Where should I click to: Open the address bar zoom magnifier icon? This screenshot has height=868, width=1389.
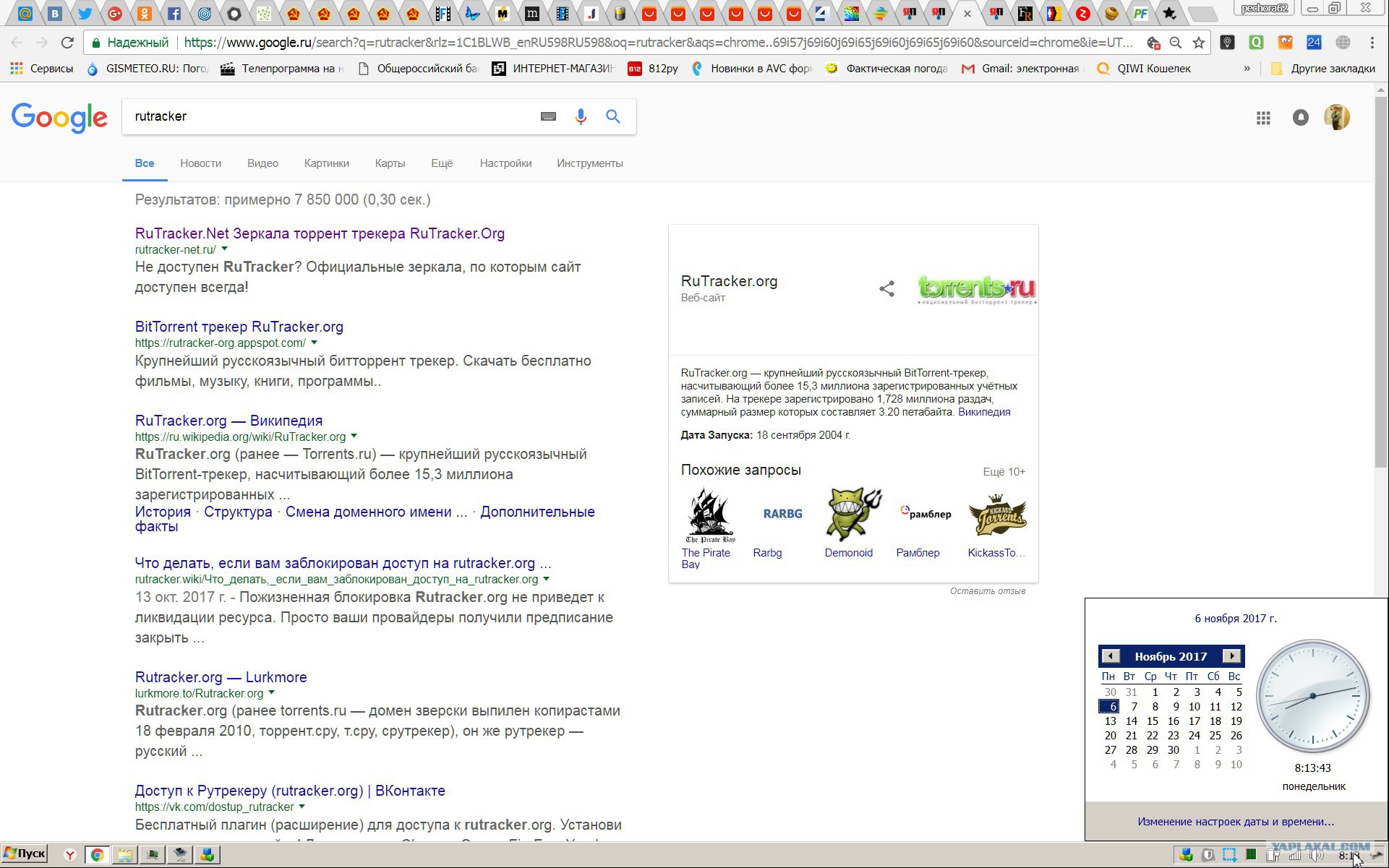1176,43
